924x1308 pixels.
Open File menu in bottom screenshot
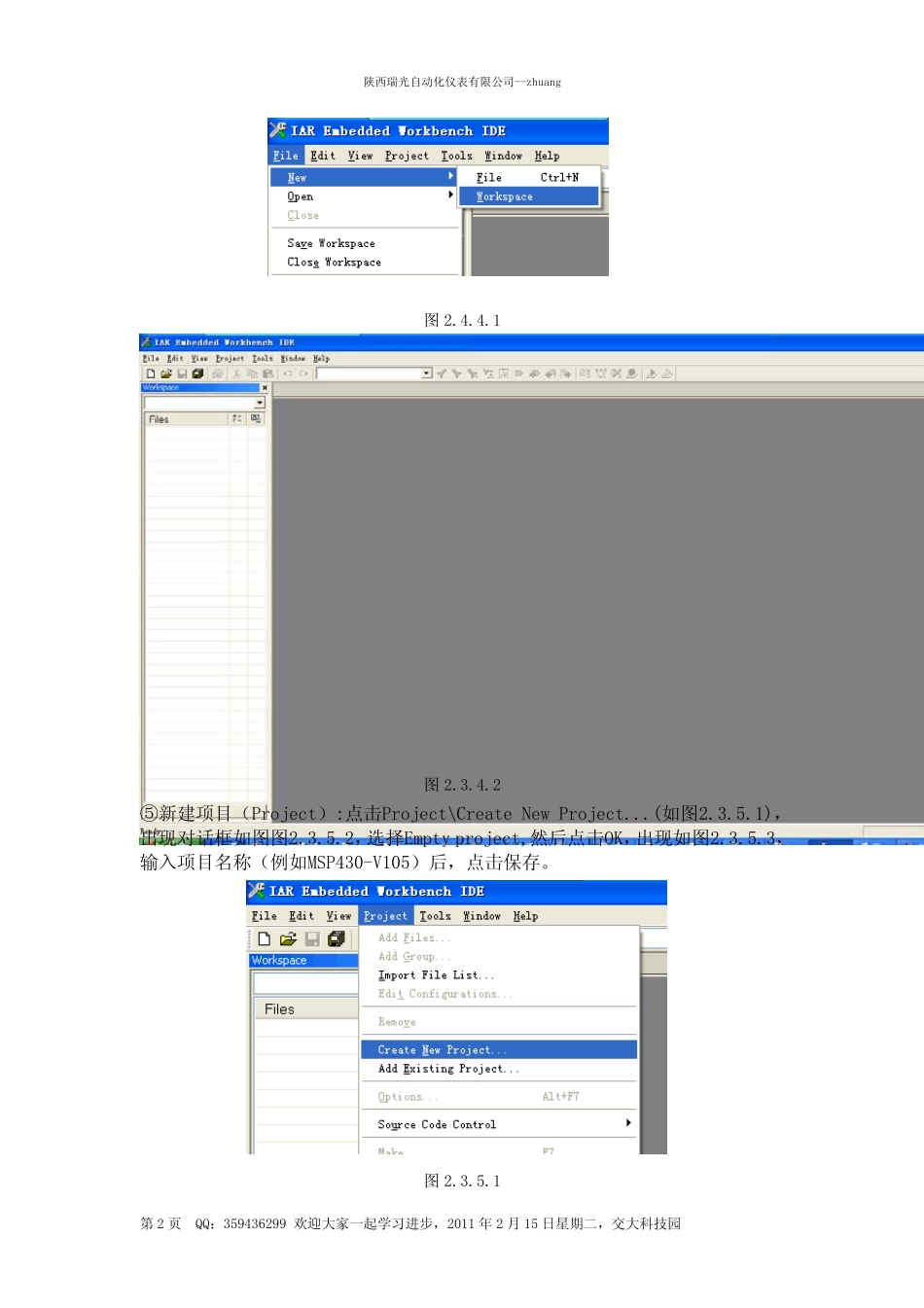tap(265, 916)
